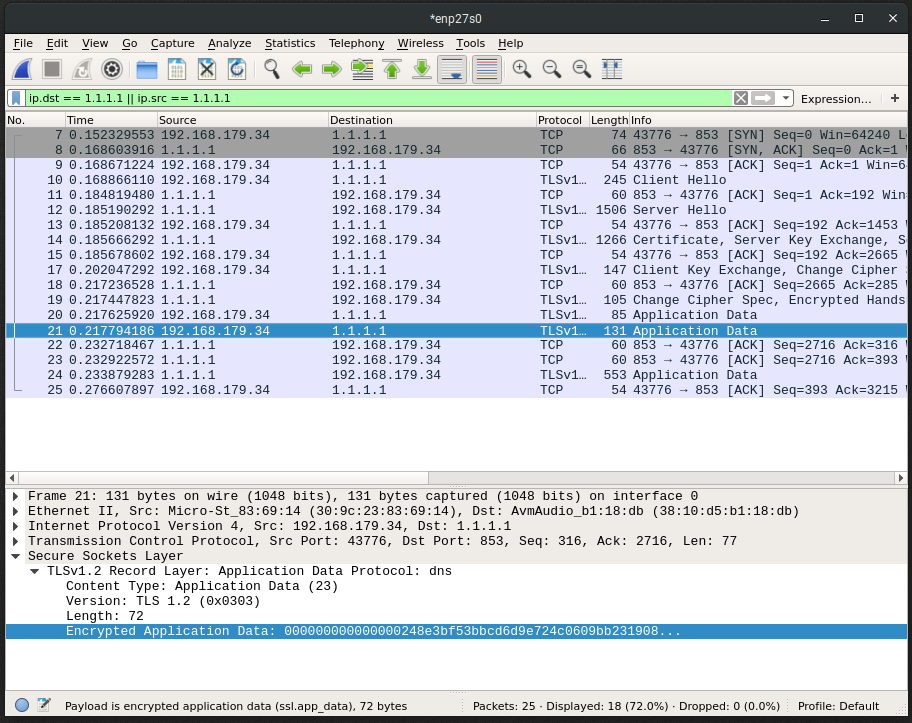Viewport: 912px width, 723px height.
Task: Open filter bookmarks icon
Action: click(x=16, y=98)
